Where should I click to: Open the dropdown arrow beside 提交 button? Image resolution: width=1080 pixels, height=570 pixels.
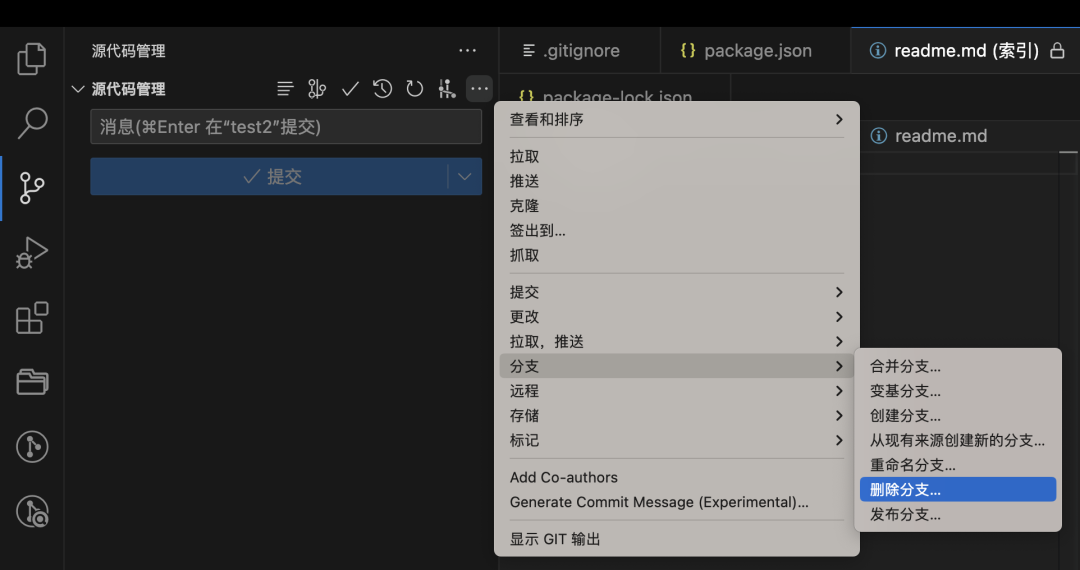[x=464, y=177]
